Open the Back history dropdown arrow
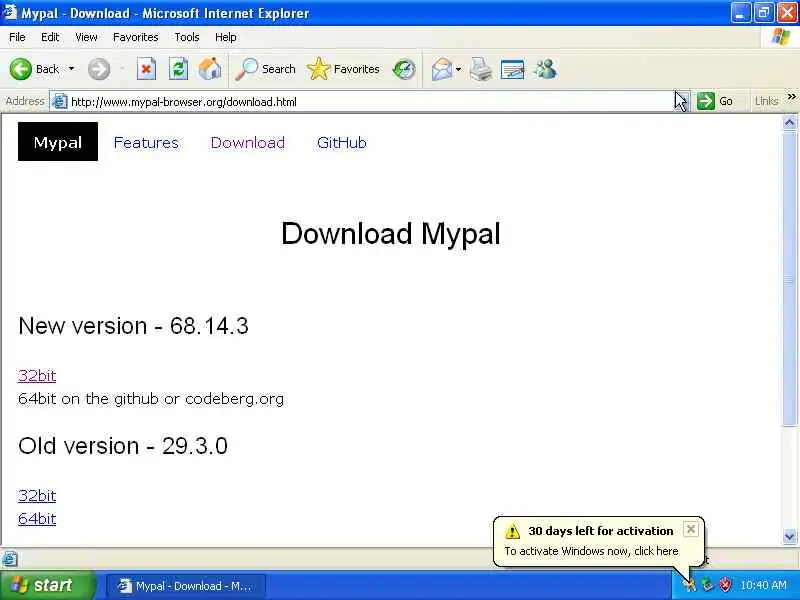 click(x=71, y=69)
